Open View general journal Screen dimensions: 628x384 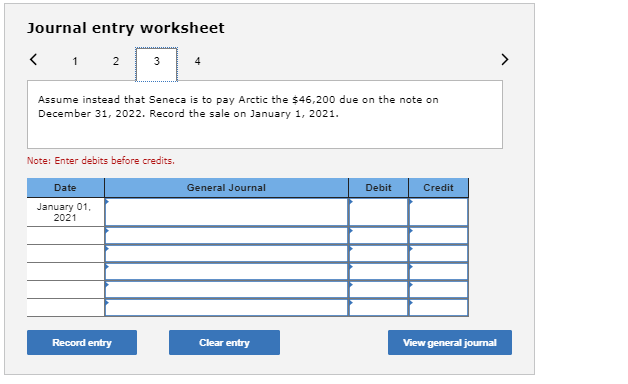pos(450,342)
